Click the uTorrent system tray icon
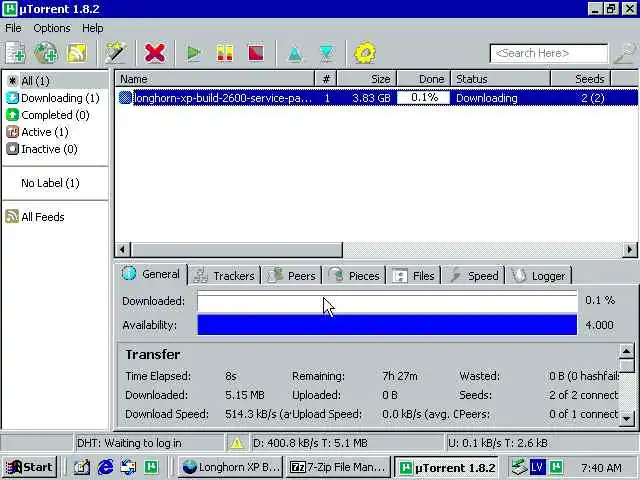 click(x=556, y=467)
